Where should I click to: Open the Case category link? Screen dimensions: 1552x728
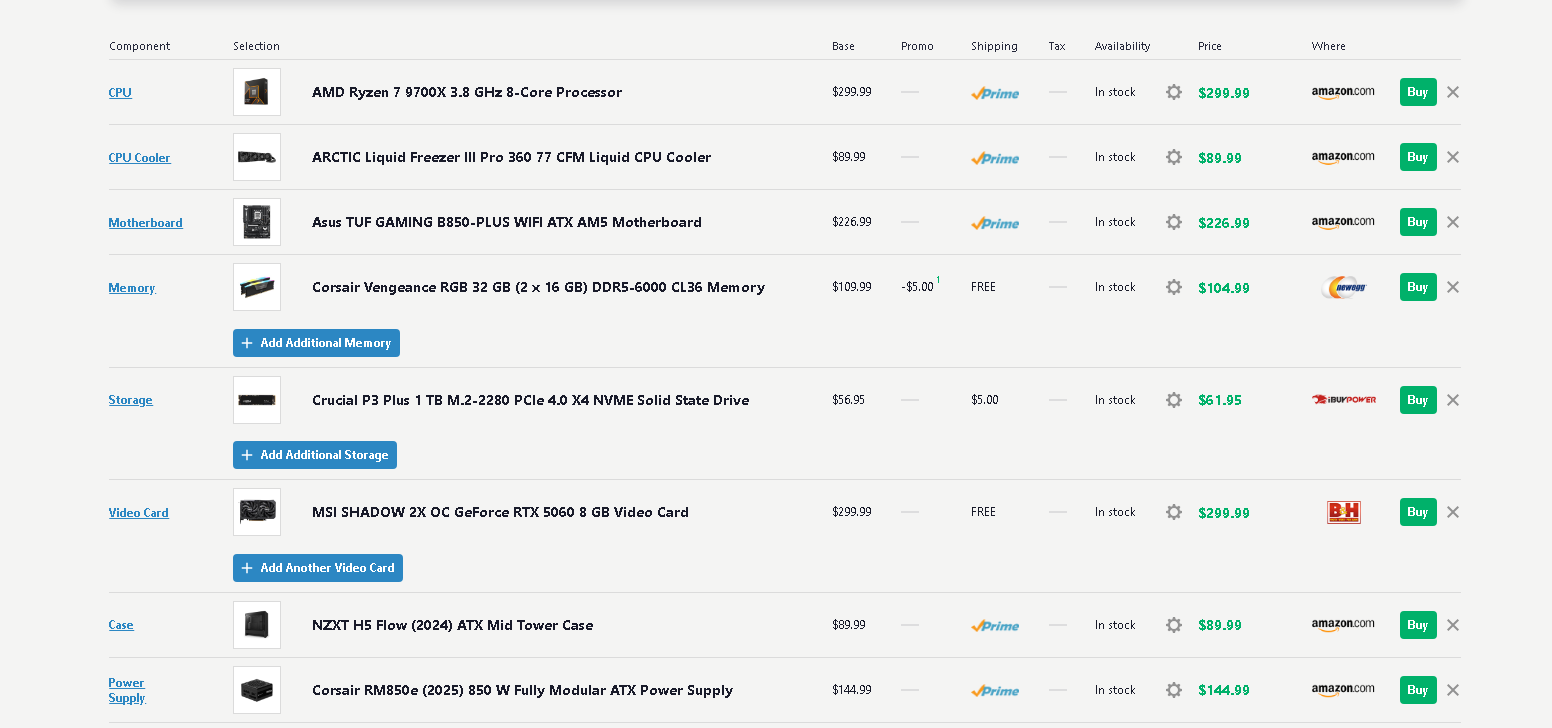click(x=121, y=625)
